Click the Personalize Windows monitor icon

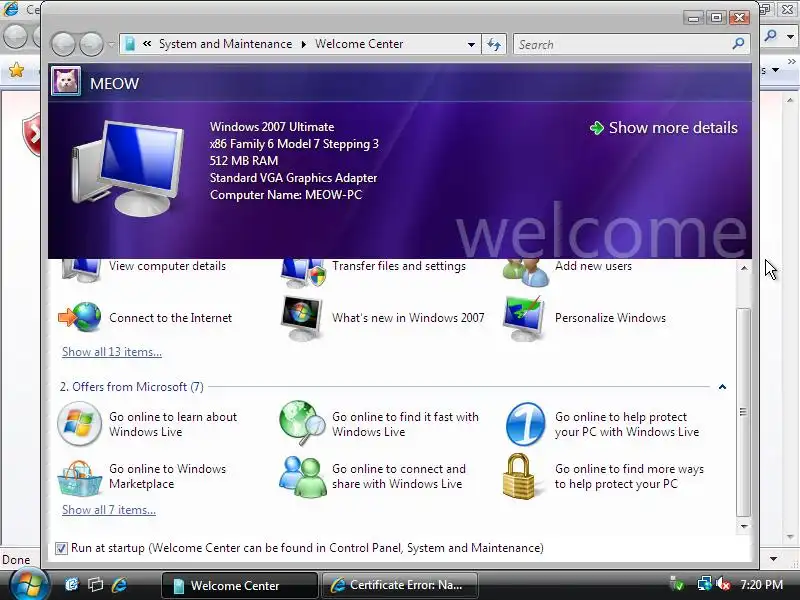(x=523, y=318)
